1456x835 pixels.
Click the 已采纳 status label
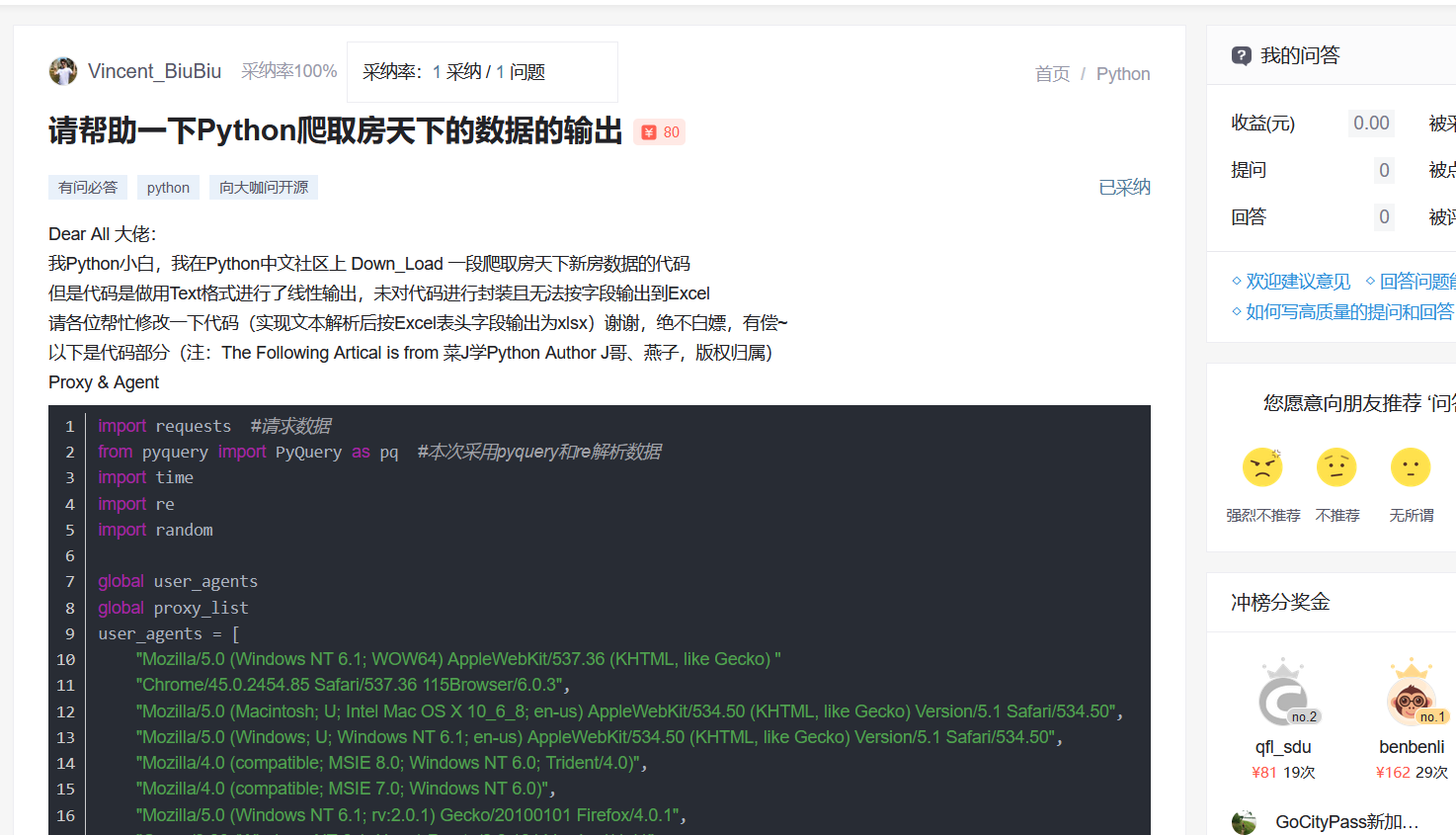pos(1124,188)
